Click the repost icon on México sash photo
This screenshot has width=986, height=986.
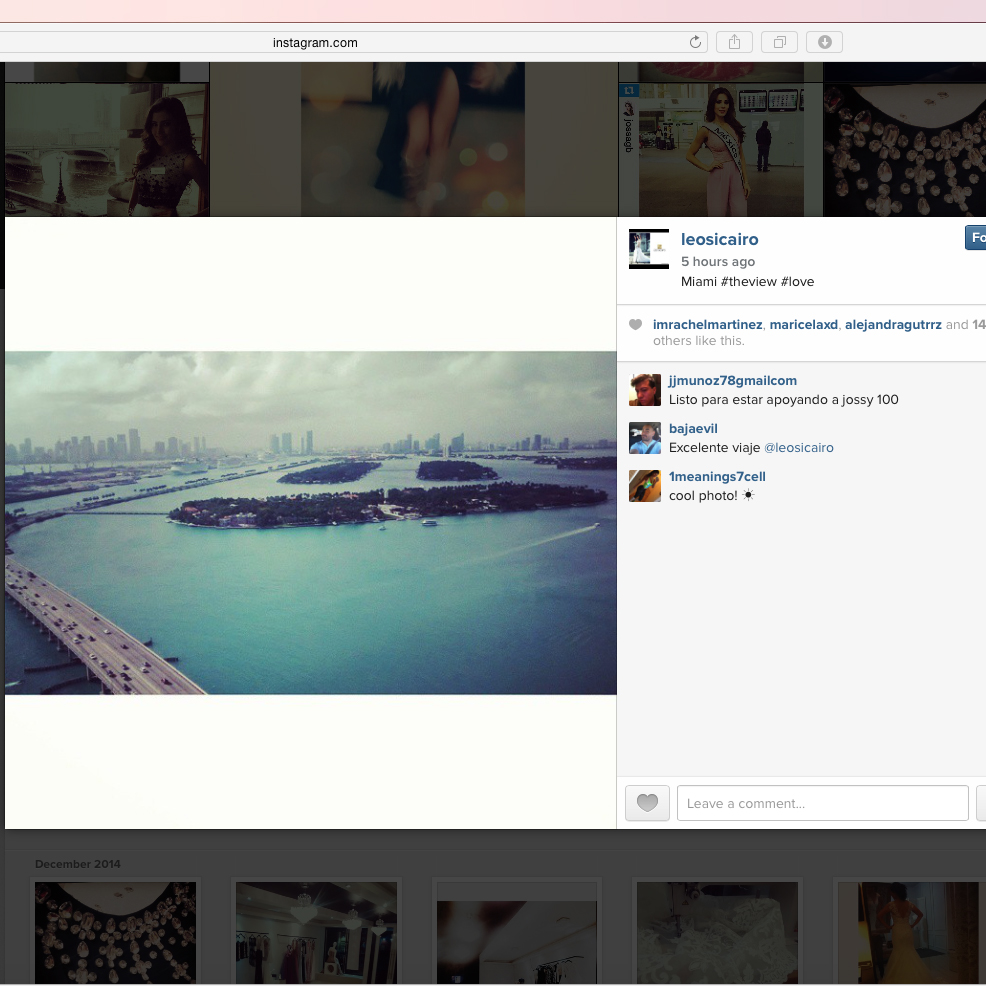tap(629, 91)
